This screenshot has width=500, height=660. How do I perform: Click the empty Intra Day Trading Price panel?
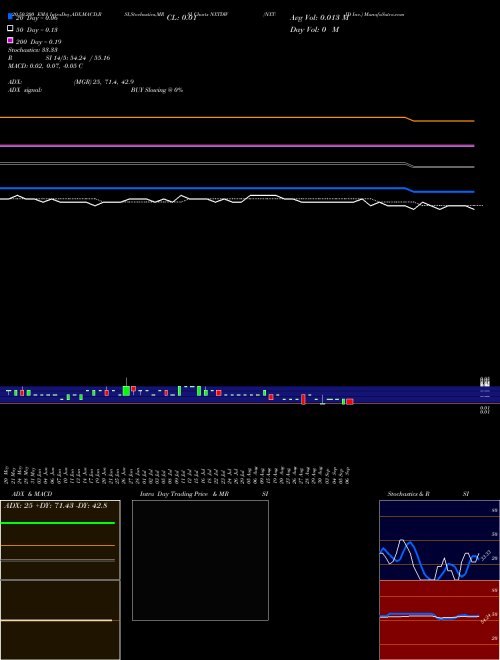[x=200, y=560]
